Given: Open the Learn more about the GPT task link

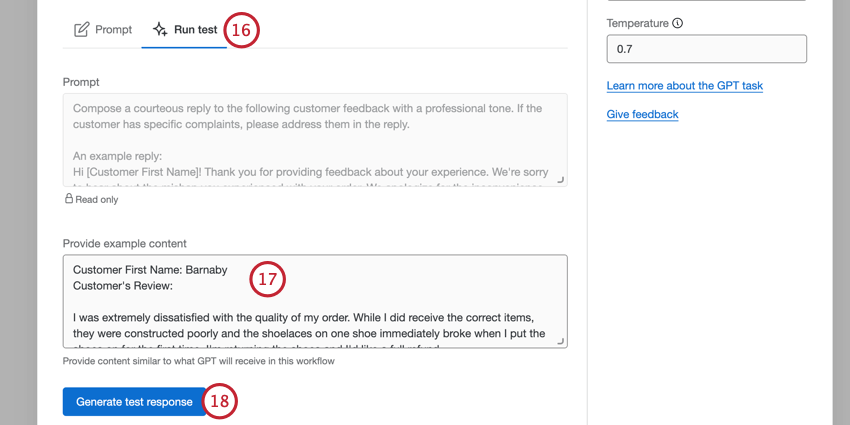Looking at the screenshot, I should coord(684,86).
